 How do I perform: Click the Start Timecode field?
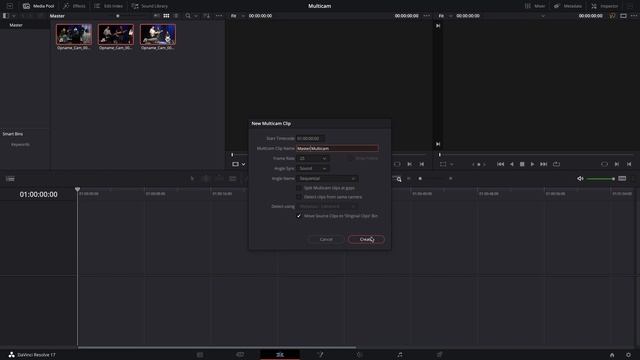coord(310,138)
